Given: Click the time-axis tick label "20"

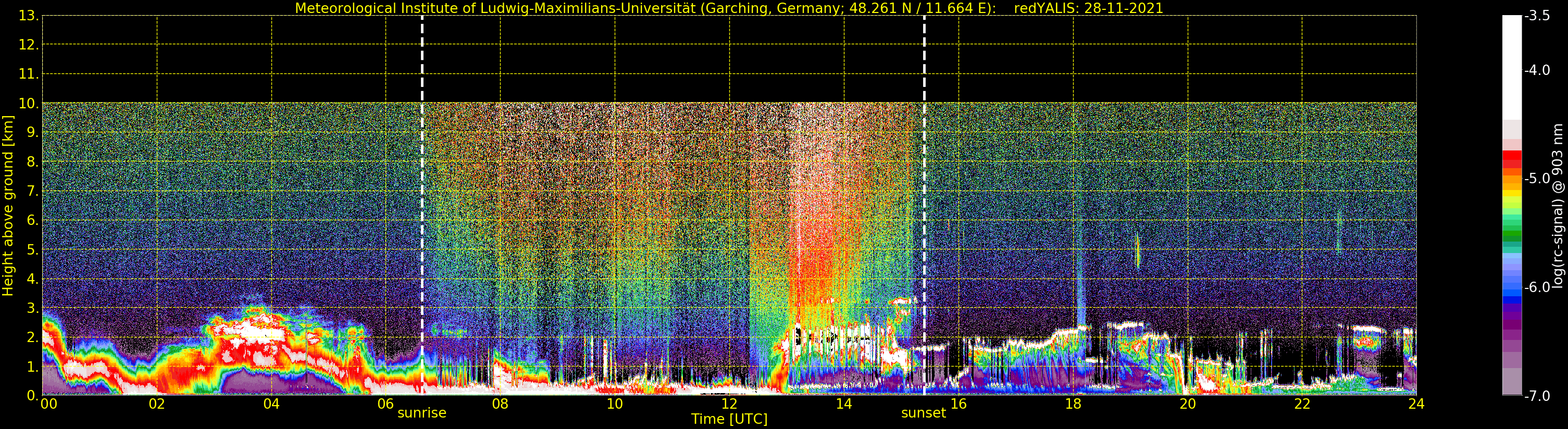Looking at the screenshot, I should point(1188,404).
